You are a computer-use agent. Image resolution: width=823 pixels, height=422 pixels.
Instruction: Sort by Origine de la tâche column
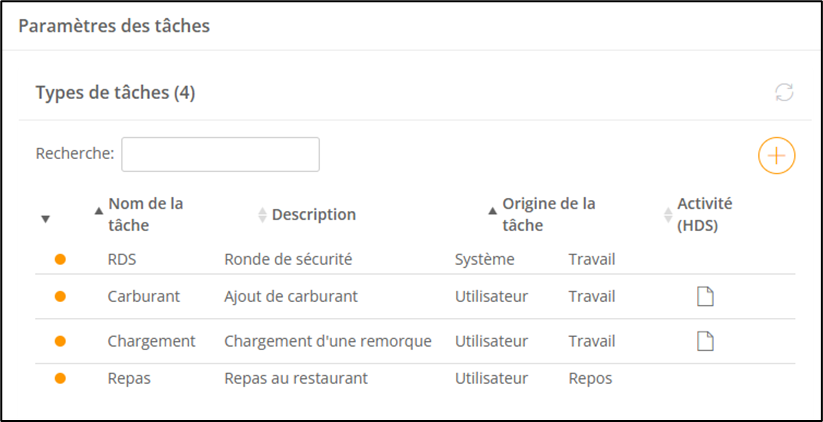pos(548,213)
